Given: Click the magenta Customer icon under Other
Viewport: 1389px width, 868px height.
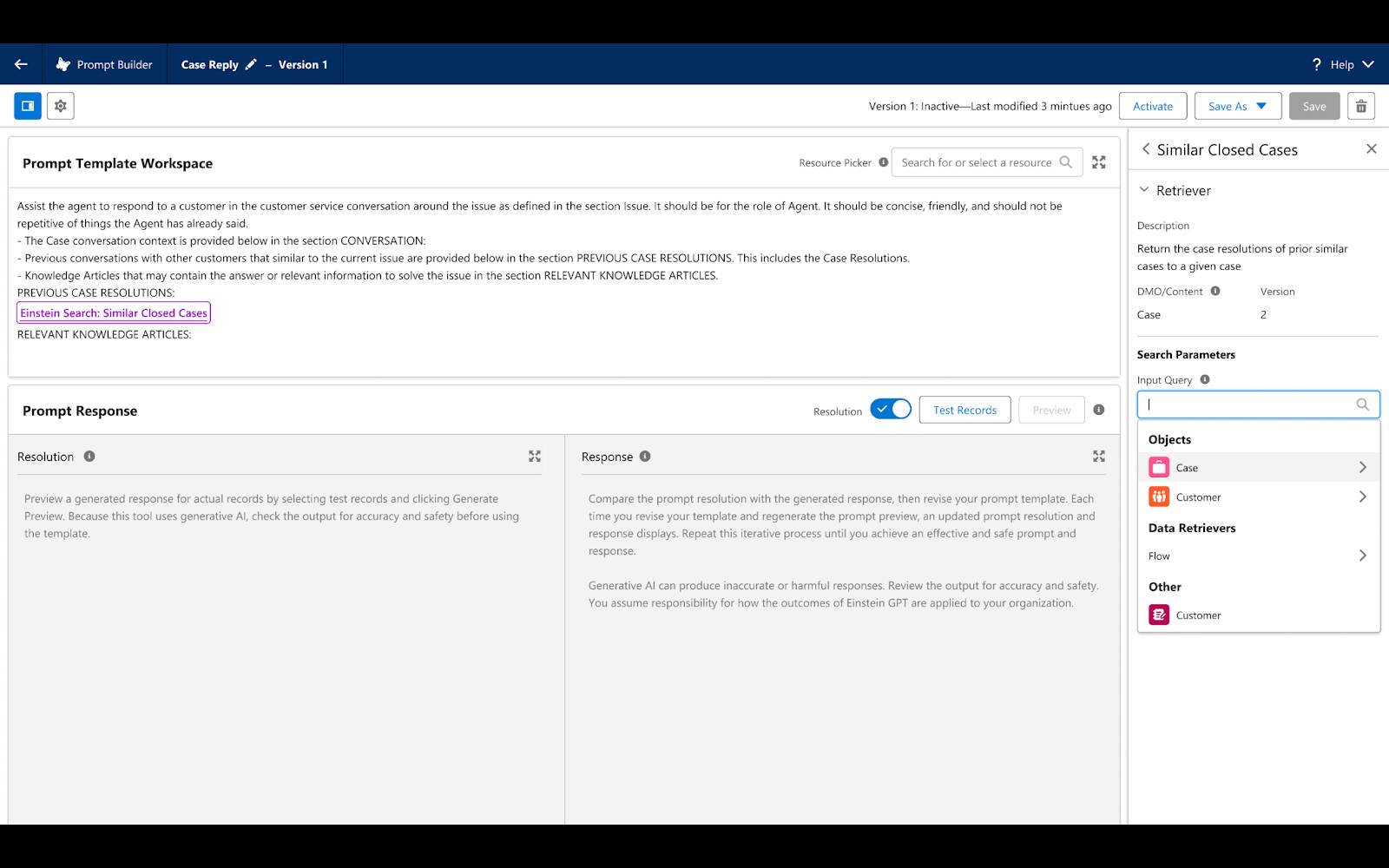Looking at the screenshot, I should click(1159, 615).
